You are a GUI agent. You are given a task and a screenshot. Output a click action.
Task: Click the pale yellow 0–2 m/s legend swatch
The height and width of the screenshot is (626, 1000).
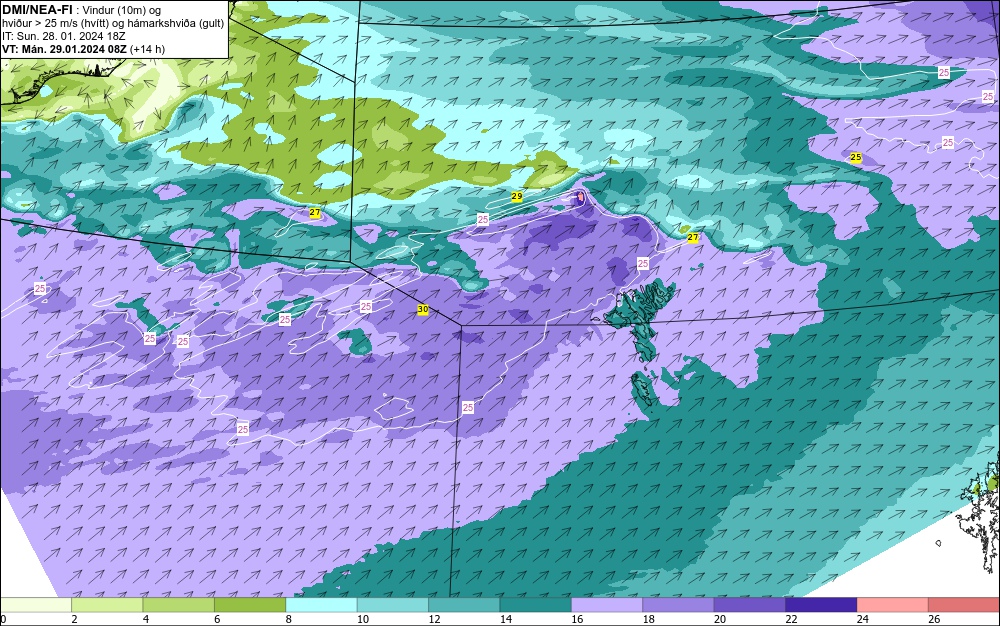pos(36,605)
